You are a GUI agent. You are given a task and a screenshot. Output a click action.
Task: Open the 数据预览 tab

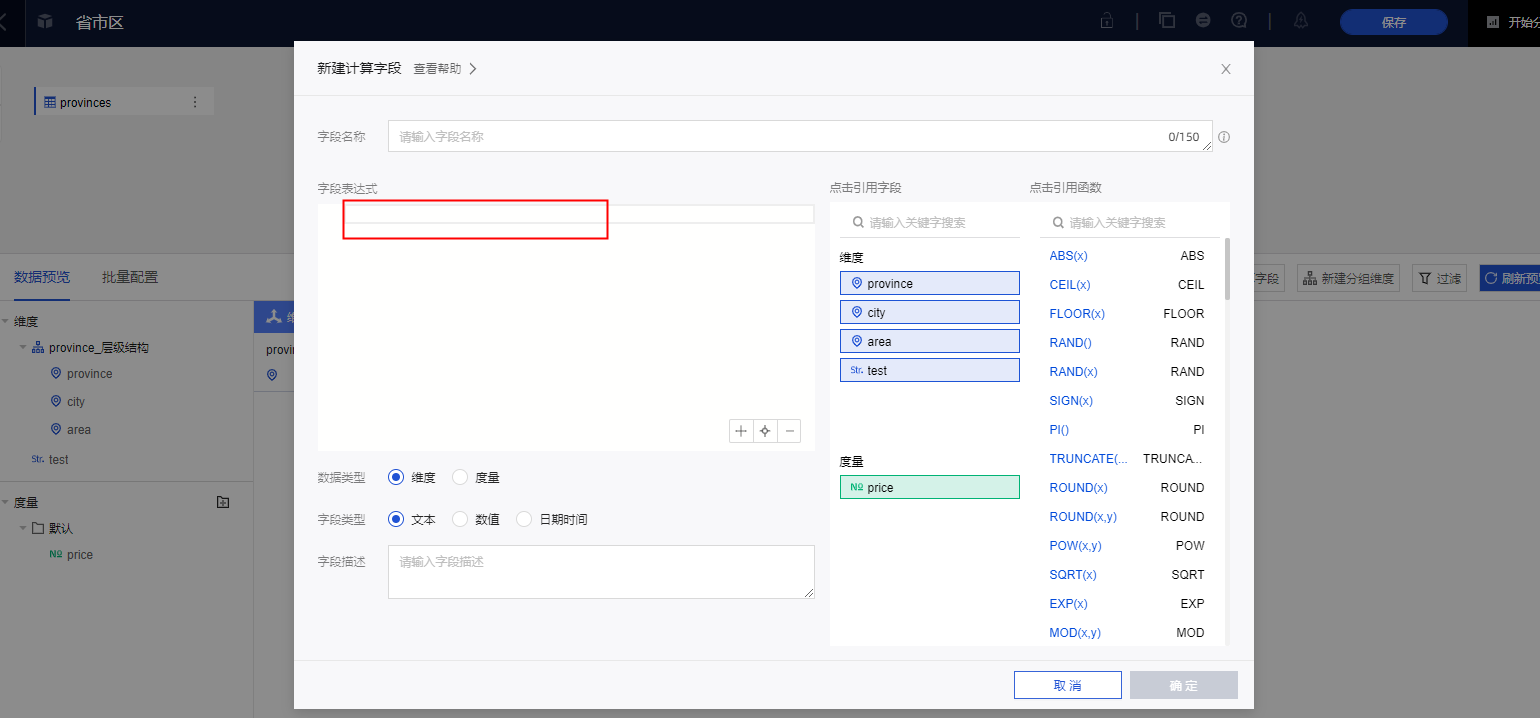coord(42,277)
